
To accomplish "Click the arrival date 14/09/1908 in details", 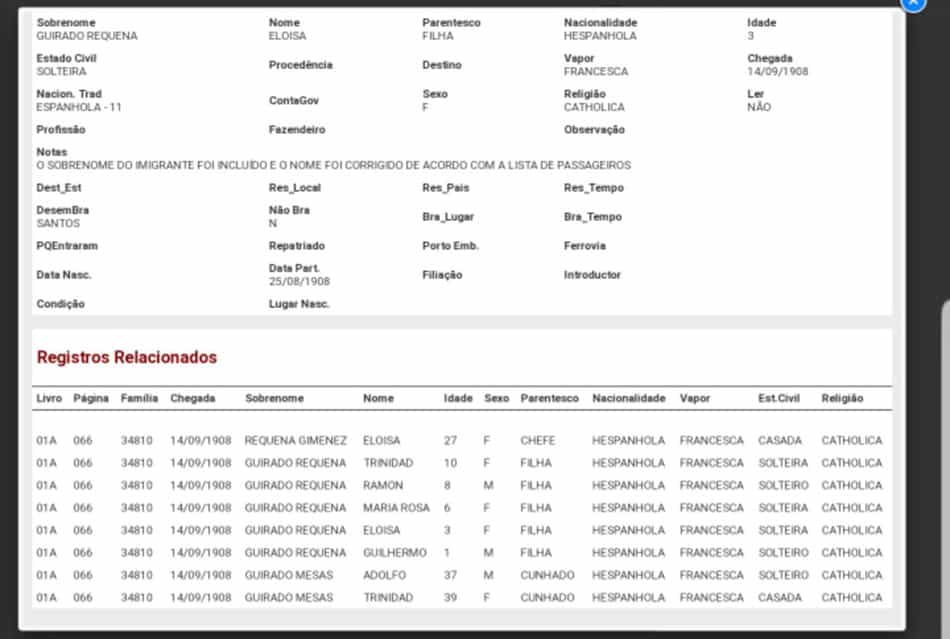I will click(777, 71).
